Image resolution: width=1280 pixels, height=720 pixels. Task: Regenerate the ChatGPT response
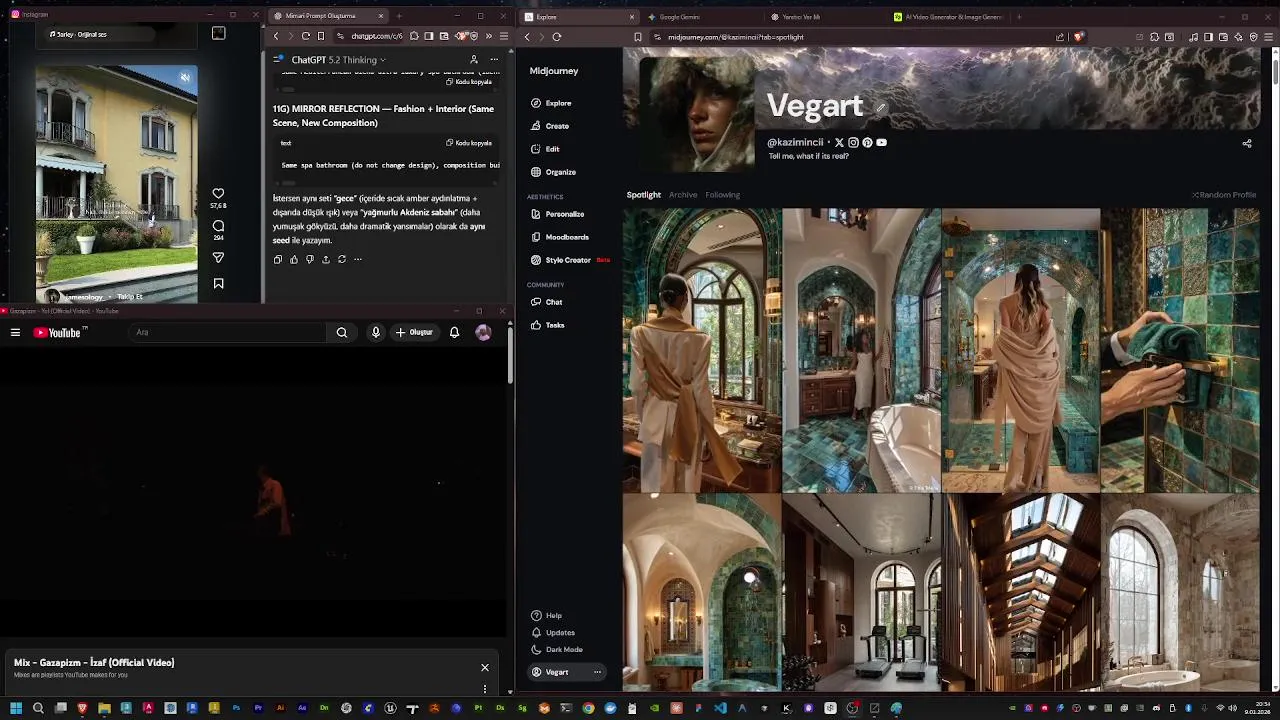coord(342,259)
